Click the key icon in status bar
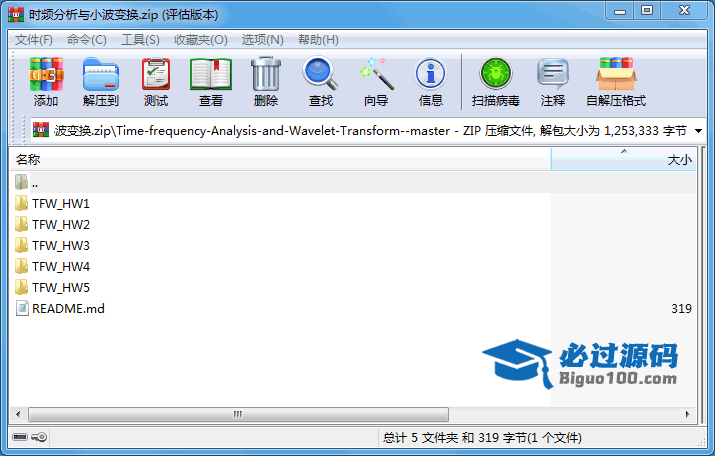Image resolution: width=715 pixels, height=456 pixels. point(39,437)
